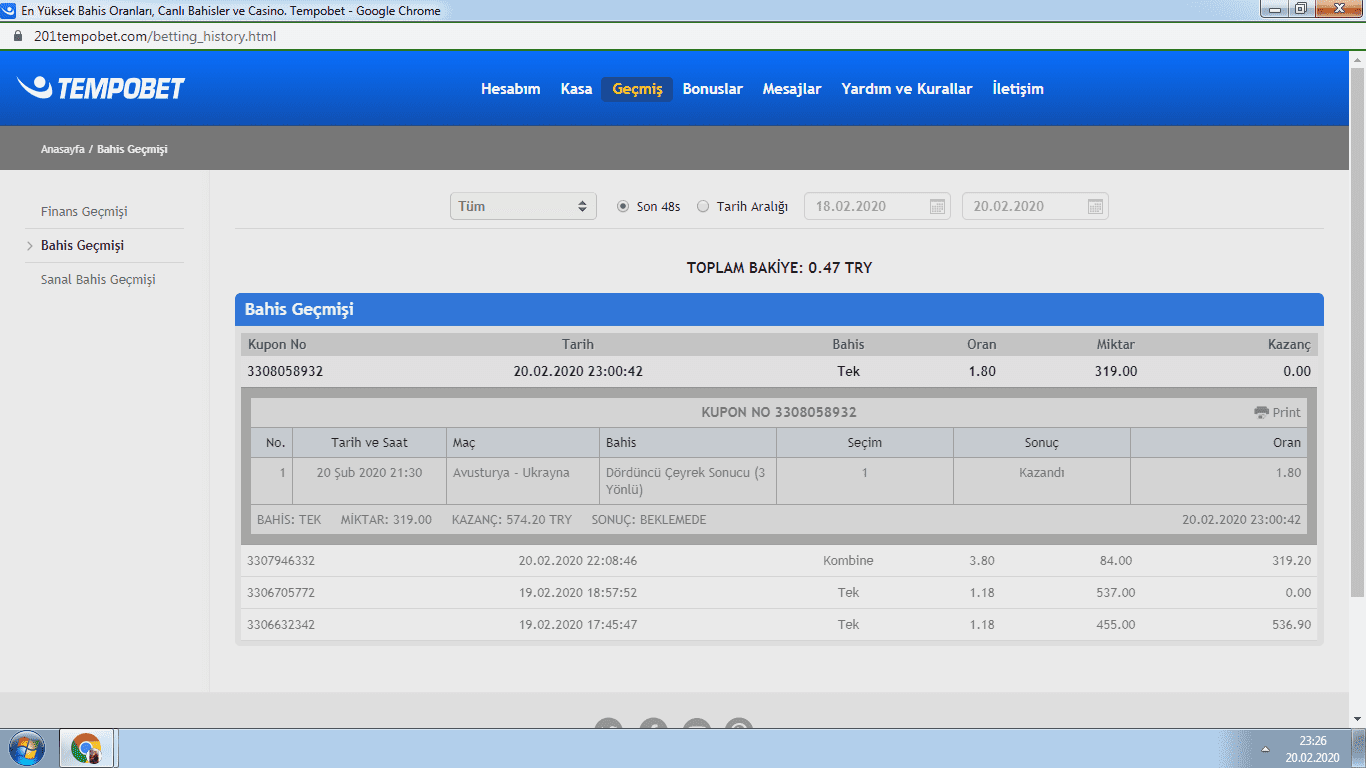This screenshot has height=768, width=1366.
Task: Click the padlock icon in the address bar
Action: [18, 36]
